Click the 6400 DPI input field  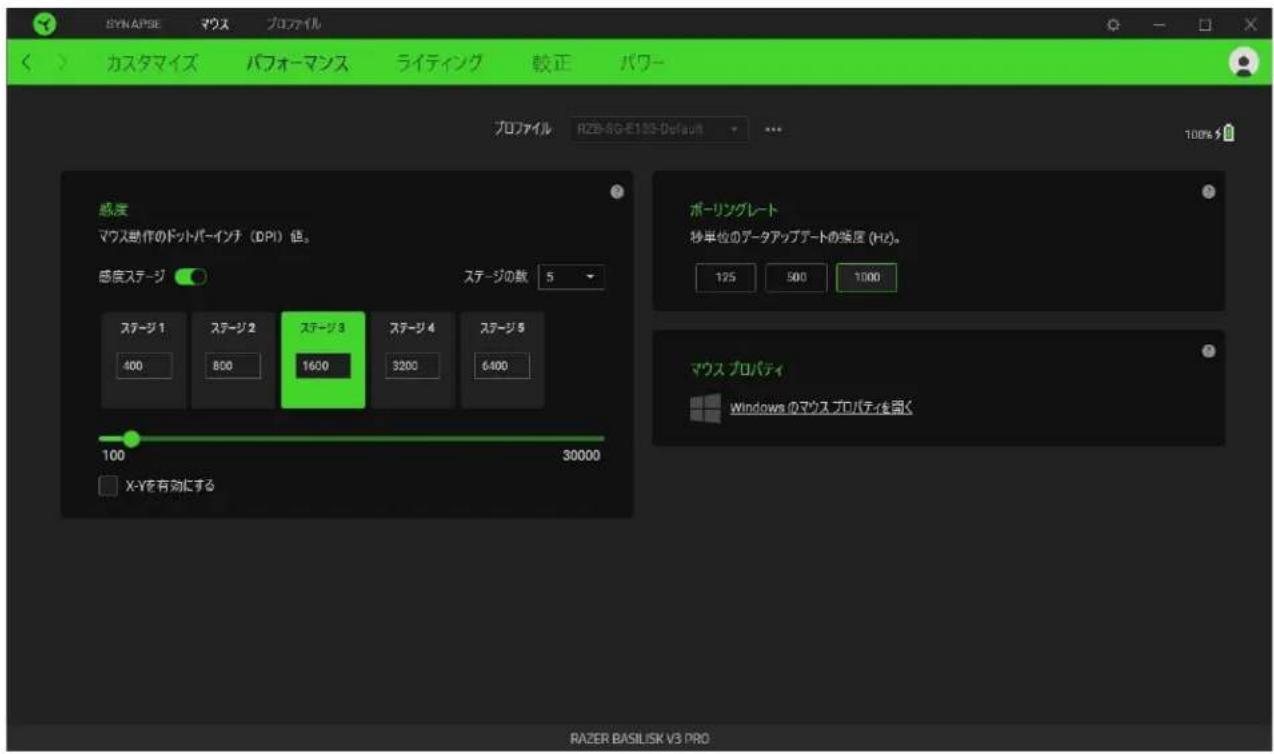click(500, 366)
